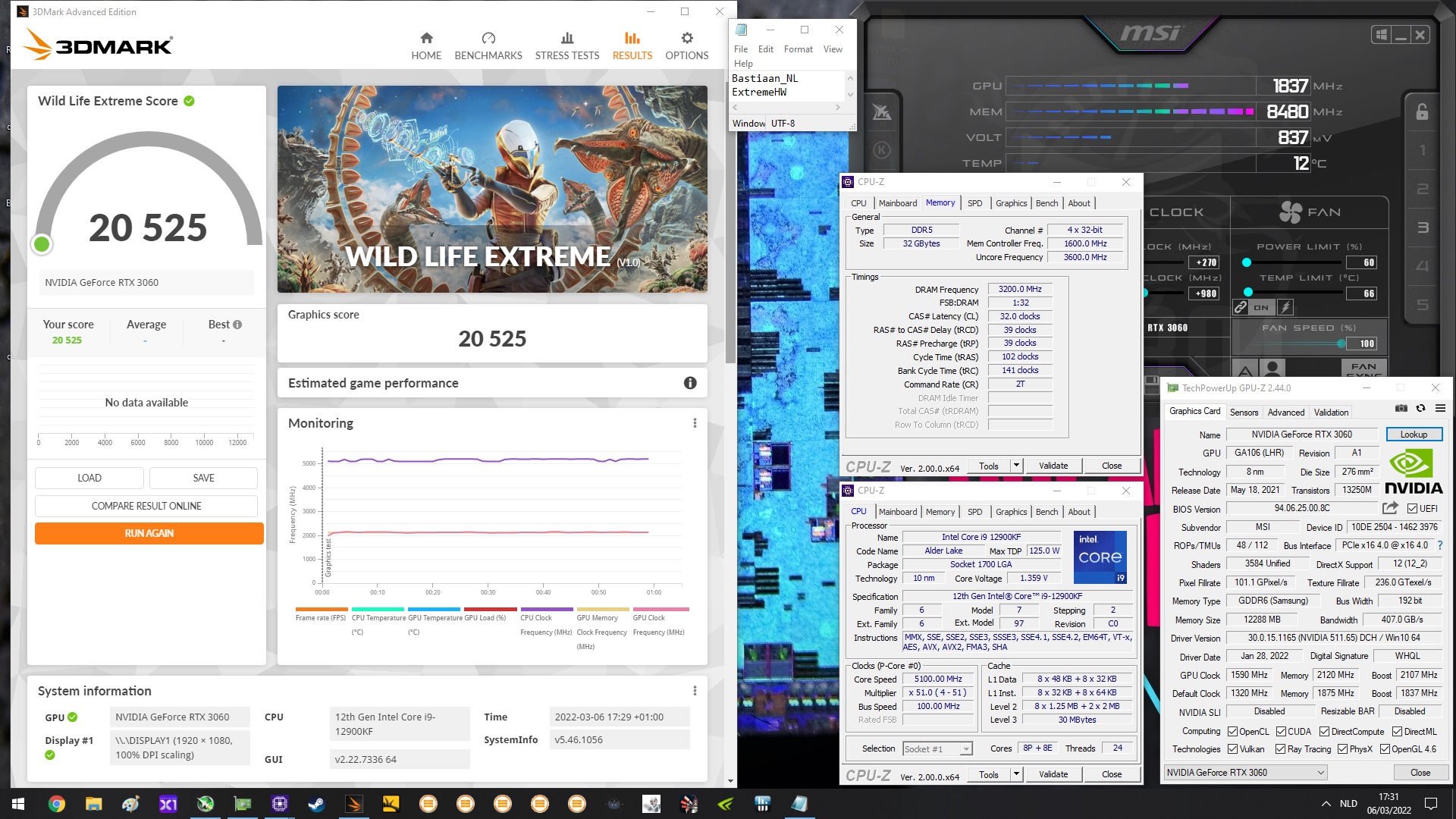Click the Afterburner link power/temp icon

point(1241,307)
